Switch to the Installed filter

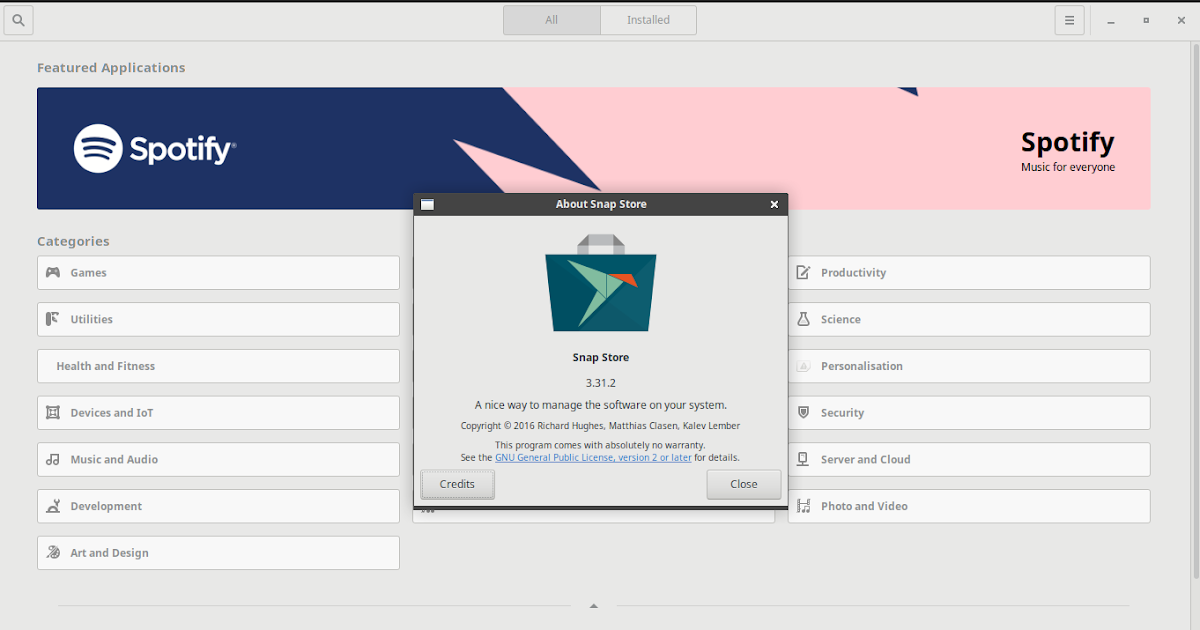647,19
